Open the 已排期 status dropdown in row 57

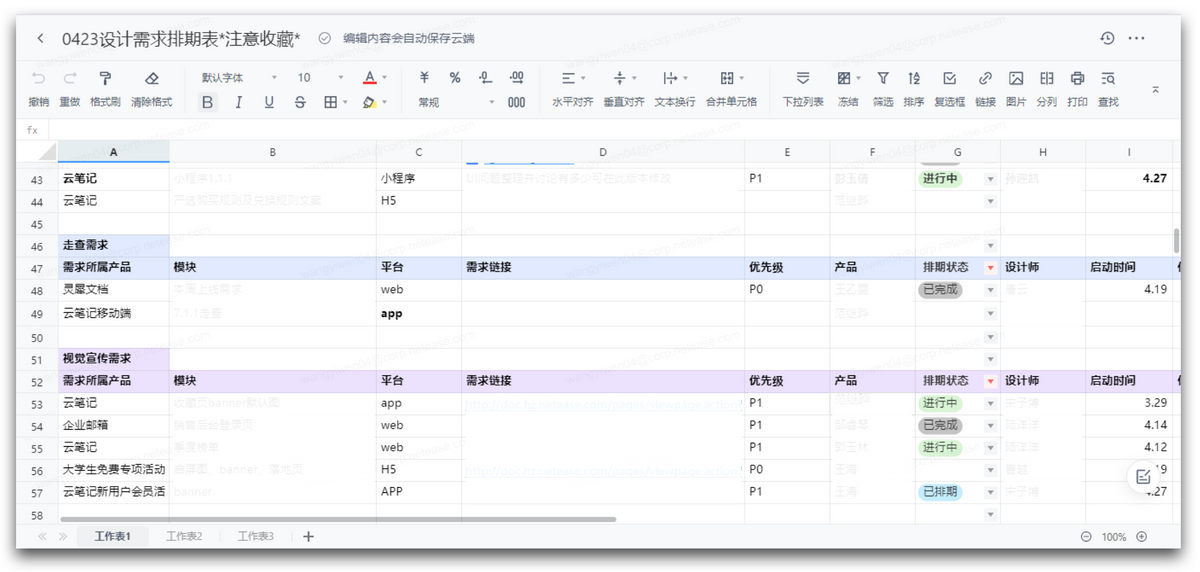[x=991, y=492]
